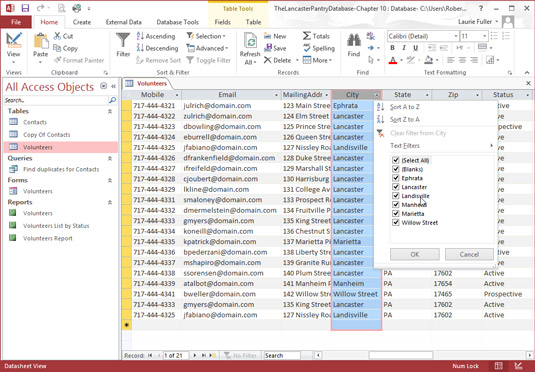Viewport: 535px width, 372px height.
Task: Choose Sort Z to A in filter menu
Action: coord(405,119)
